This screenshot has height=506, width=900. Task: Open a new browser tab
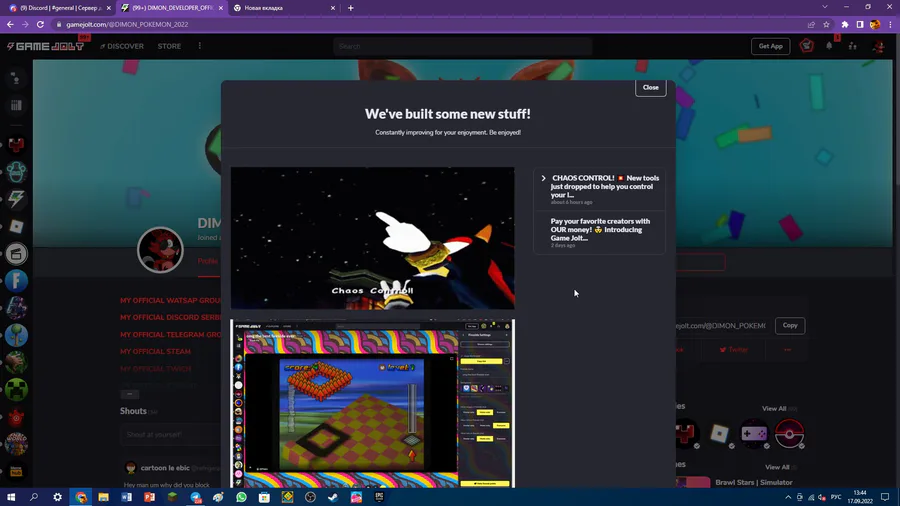pos(351,8)
